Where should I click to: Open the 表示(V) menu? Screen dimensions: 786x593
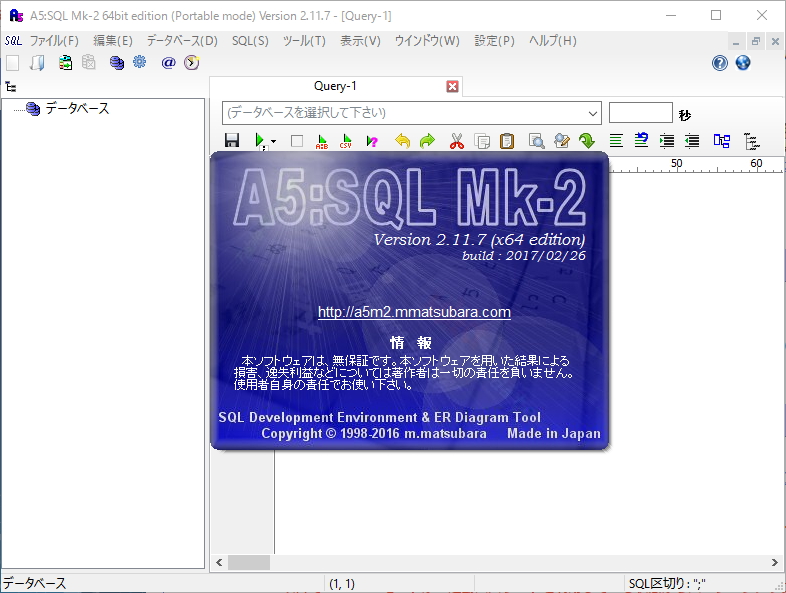click(360, 41)
